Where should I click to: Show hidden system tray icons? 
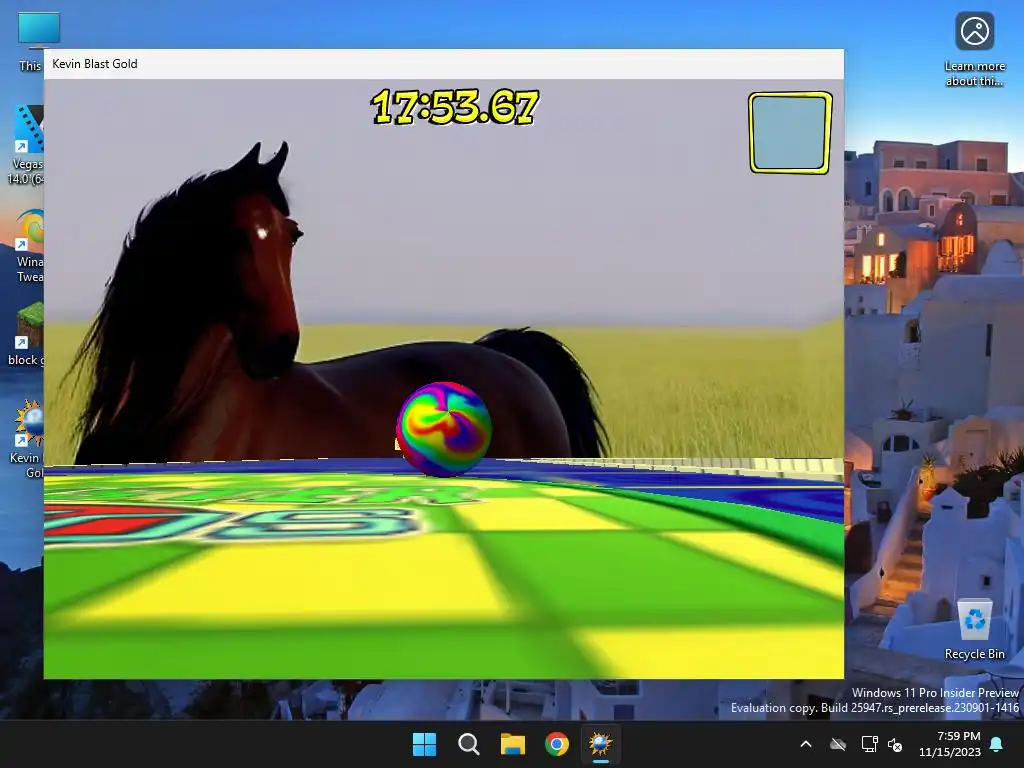806,744
